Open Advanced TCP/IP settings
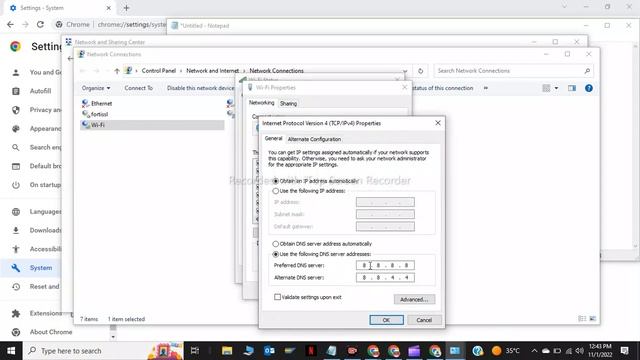Viewport: 640px width, 360px height. [x=414, y=299]
